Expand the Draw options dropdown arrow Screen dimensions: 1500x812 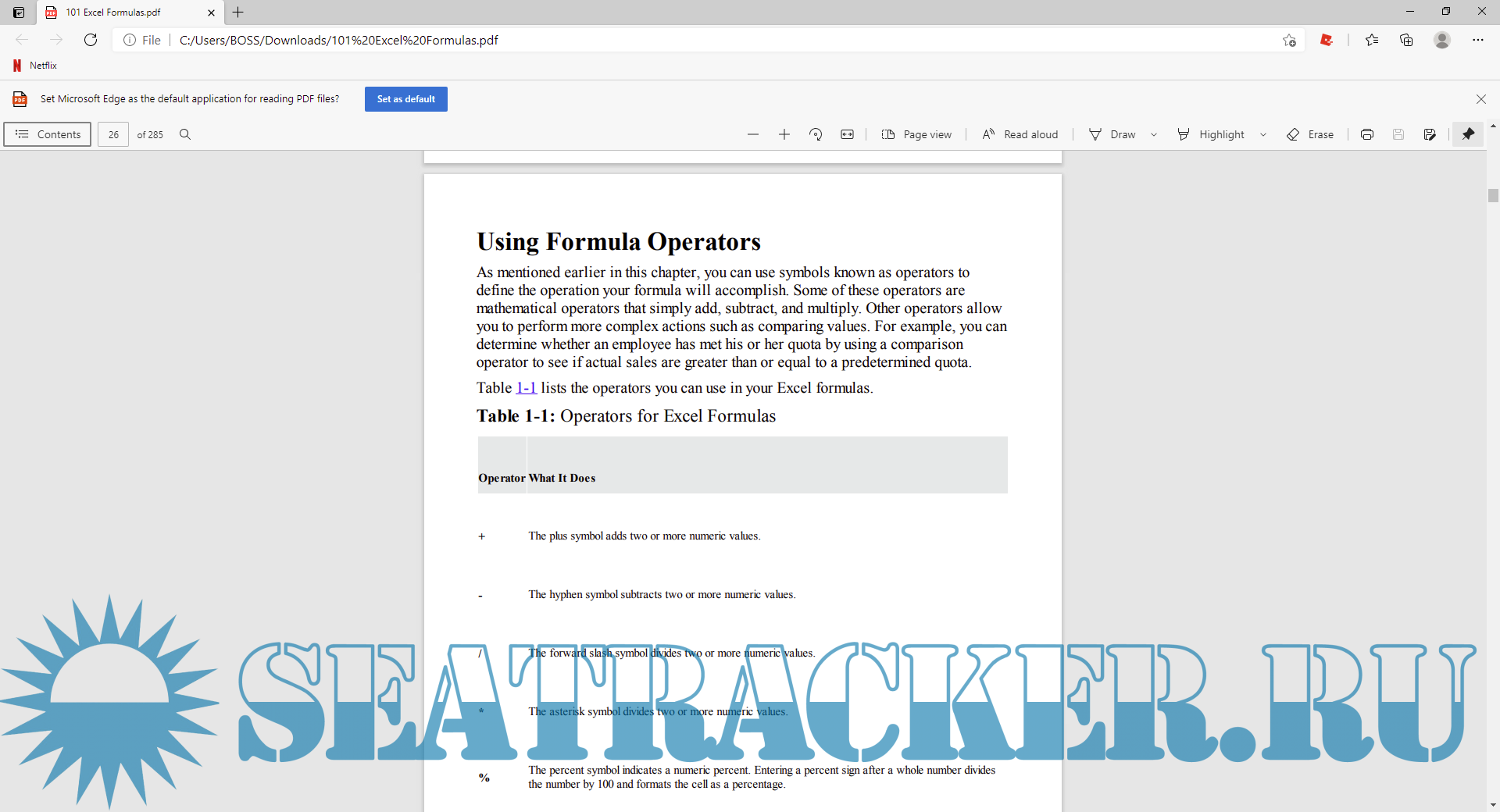pos(1154,134)
